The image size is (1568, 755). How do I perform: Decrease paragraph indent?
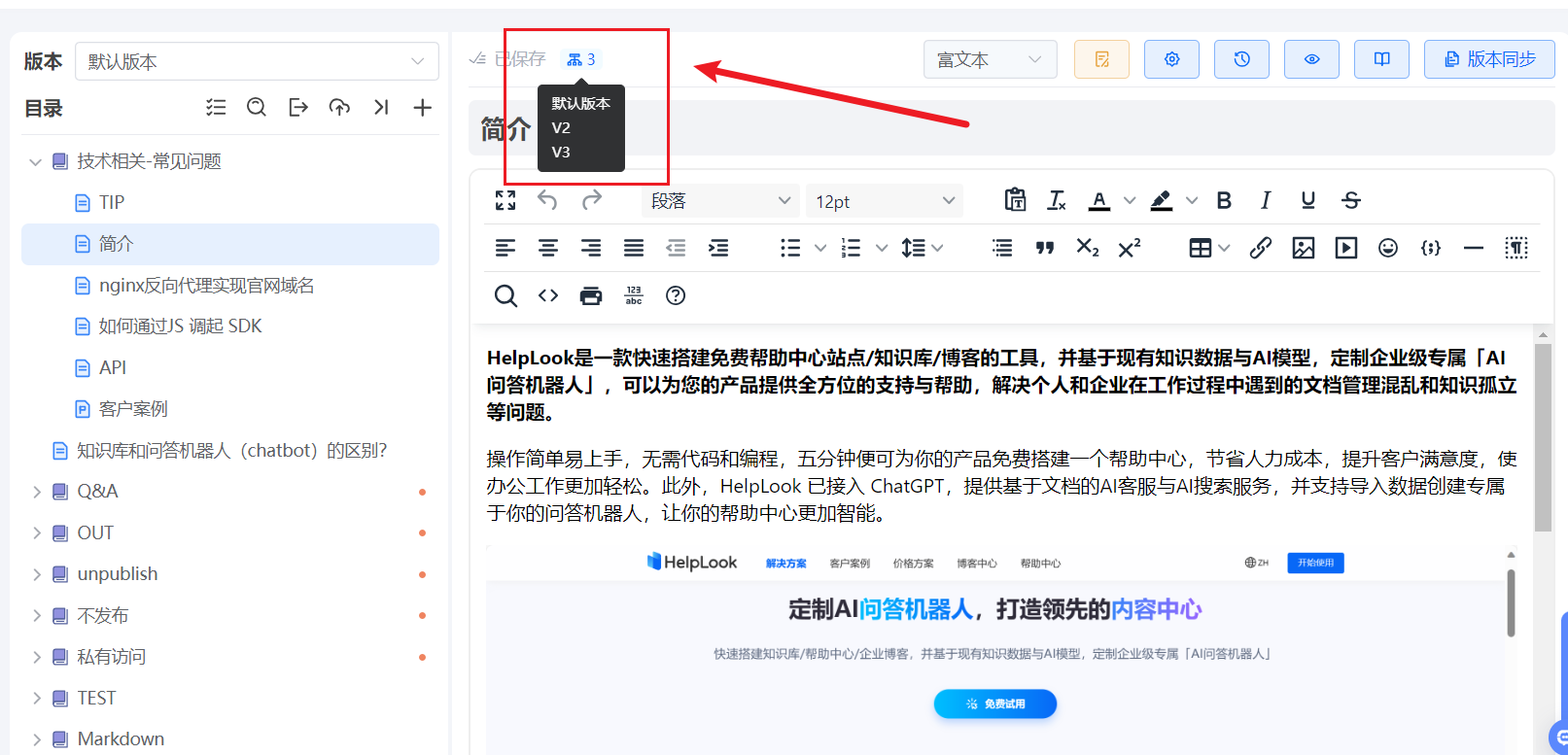pos(676,248)
